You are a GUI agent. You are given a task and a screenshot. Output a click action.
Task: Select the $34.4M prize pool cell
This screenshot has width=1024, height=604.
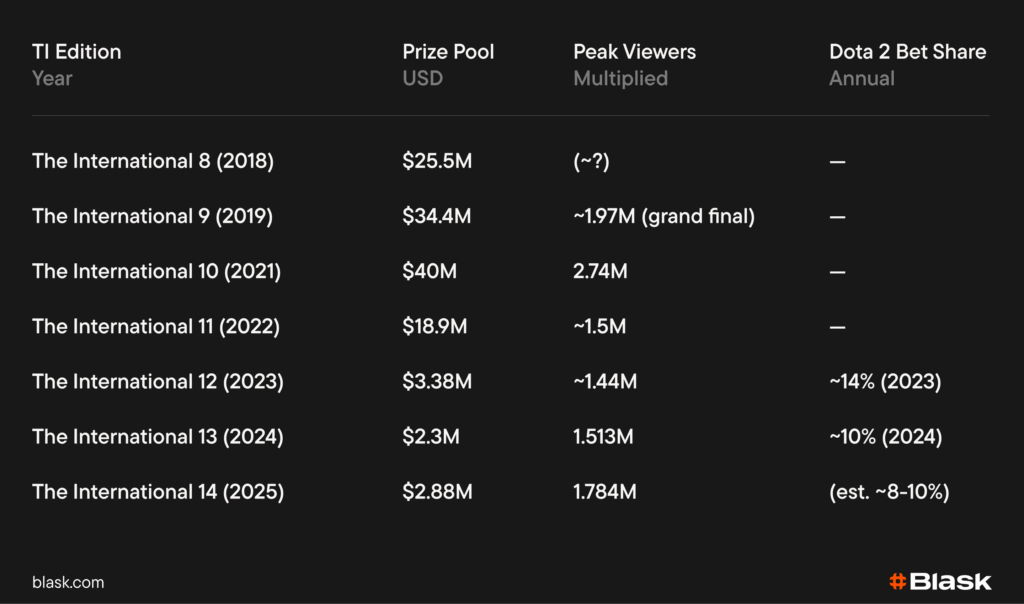pos(437,216)
